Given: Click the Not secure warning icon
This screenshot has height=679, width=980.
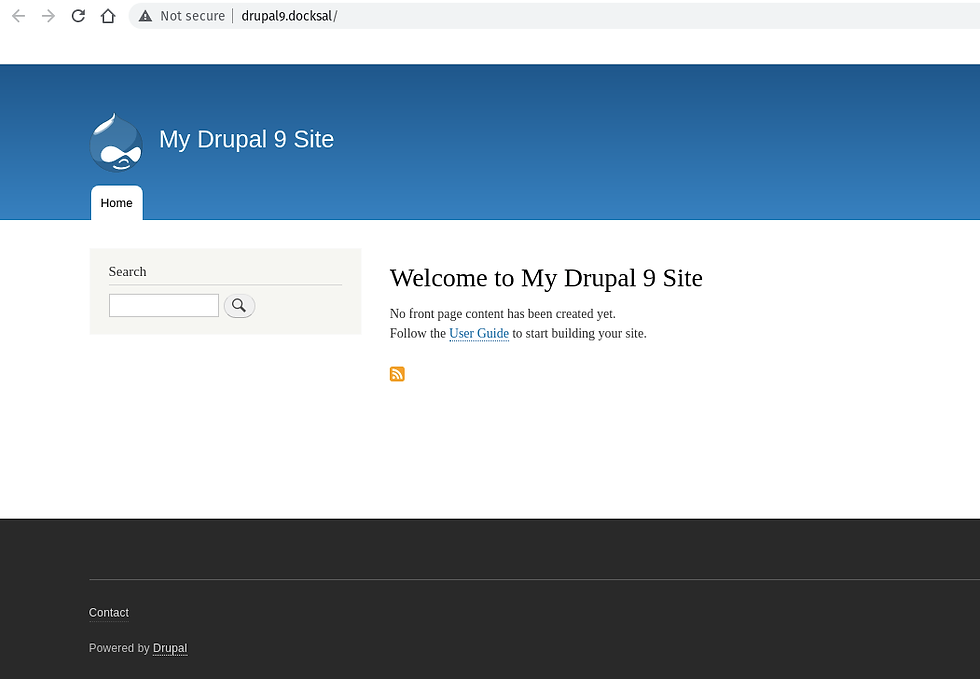Looking at the screenshot, I should coord(145,16).
